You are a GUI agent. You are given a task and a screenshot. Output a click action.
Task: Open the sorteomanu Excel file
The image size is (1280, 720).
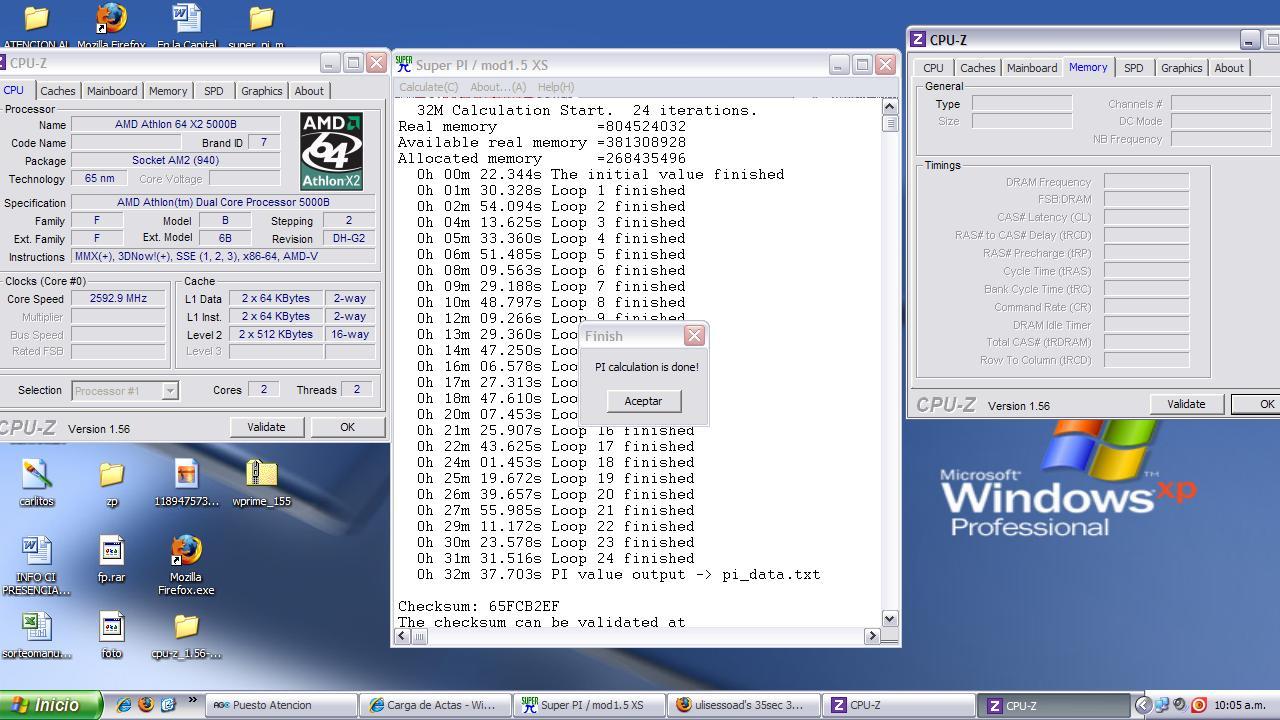[x=36, y=636]
